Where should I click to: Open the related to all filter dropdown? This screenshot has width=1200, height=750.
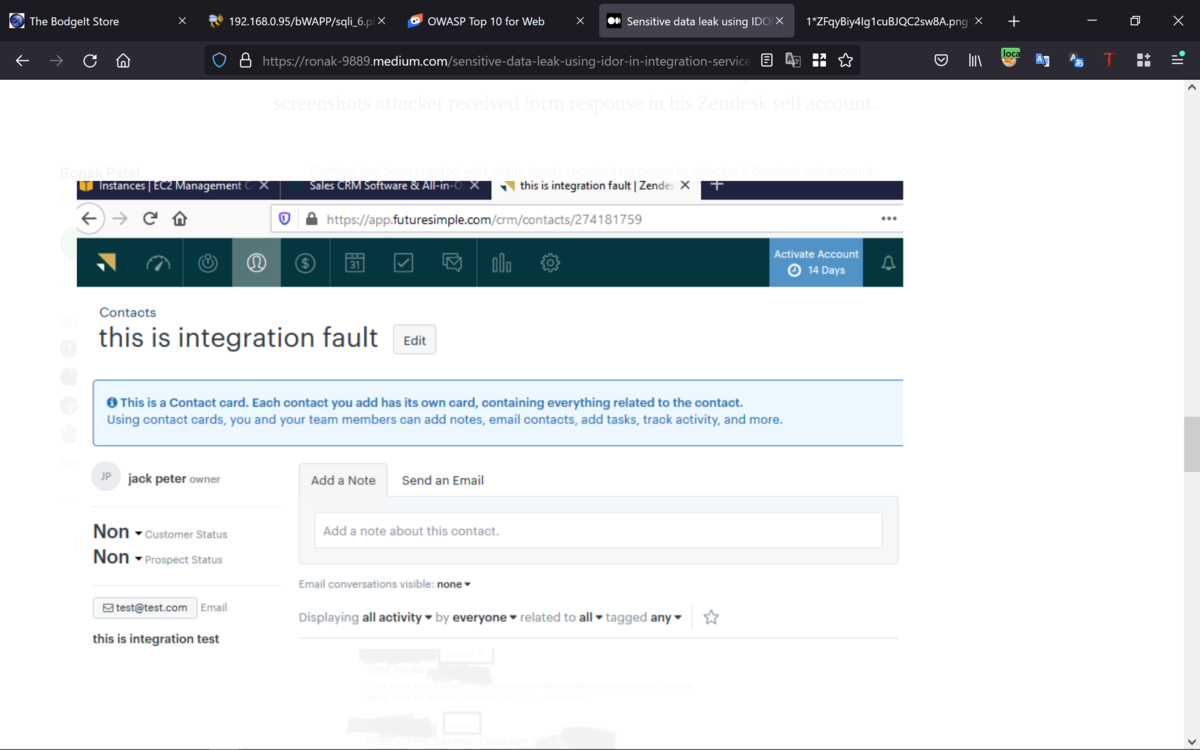[x=591, y=617]
